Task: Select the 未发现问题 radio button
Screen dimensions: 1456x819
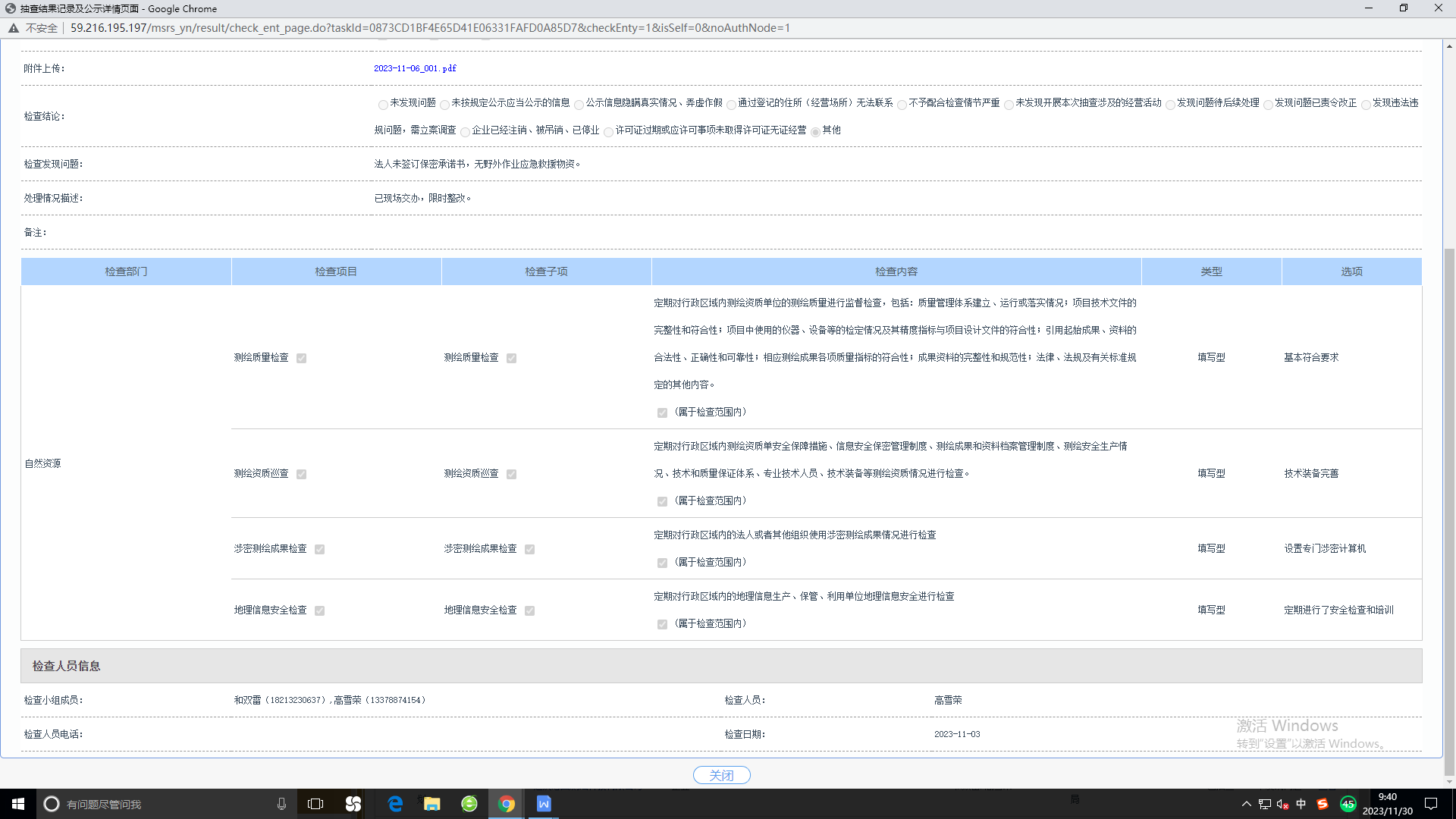Action: pos(383,105)
